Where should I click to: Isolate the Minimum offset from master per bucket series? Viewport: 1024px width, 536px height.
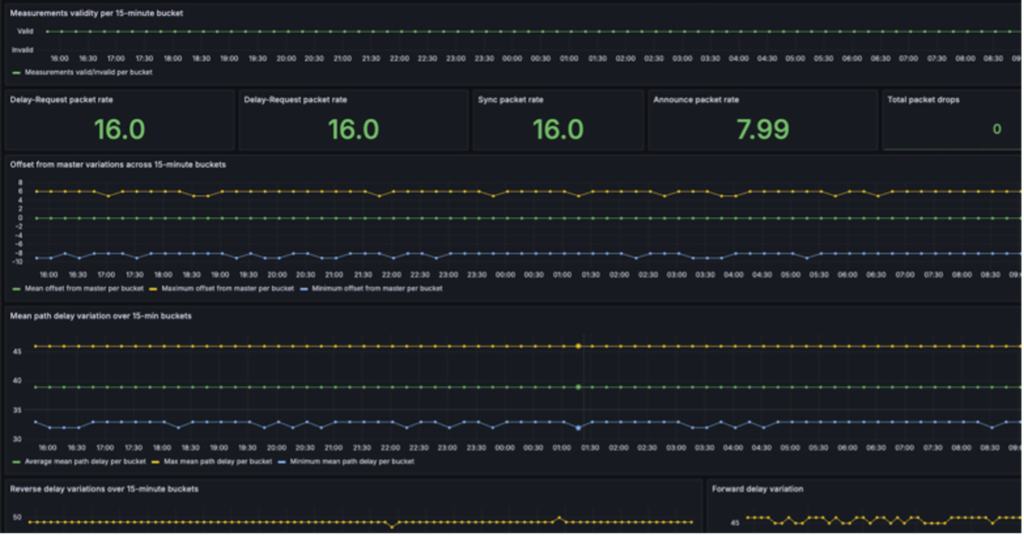[x=376, y=288]
